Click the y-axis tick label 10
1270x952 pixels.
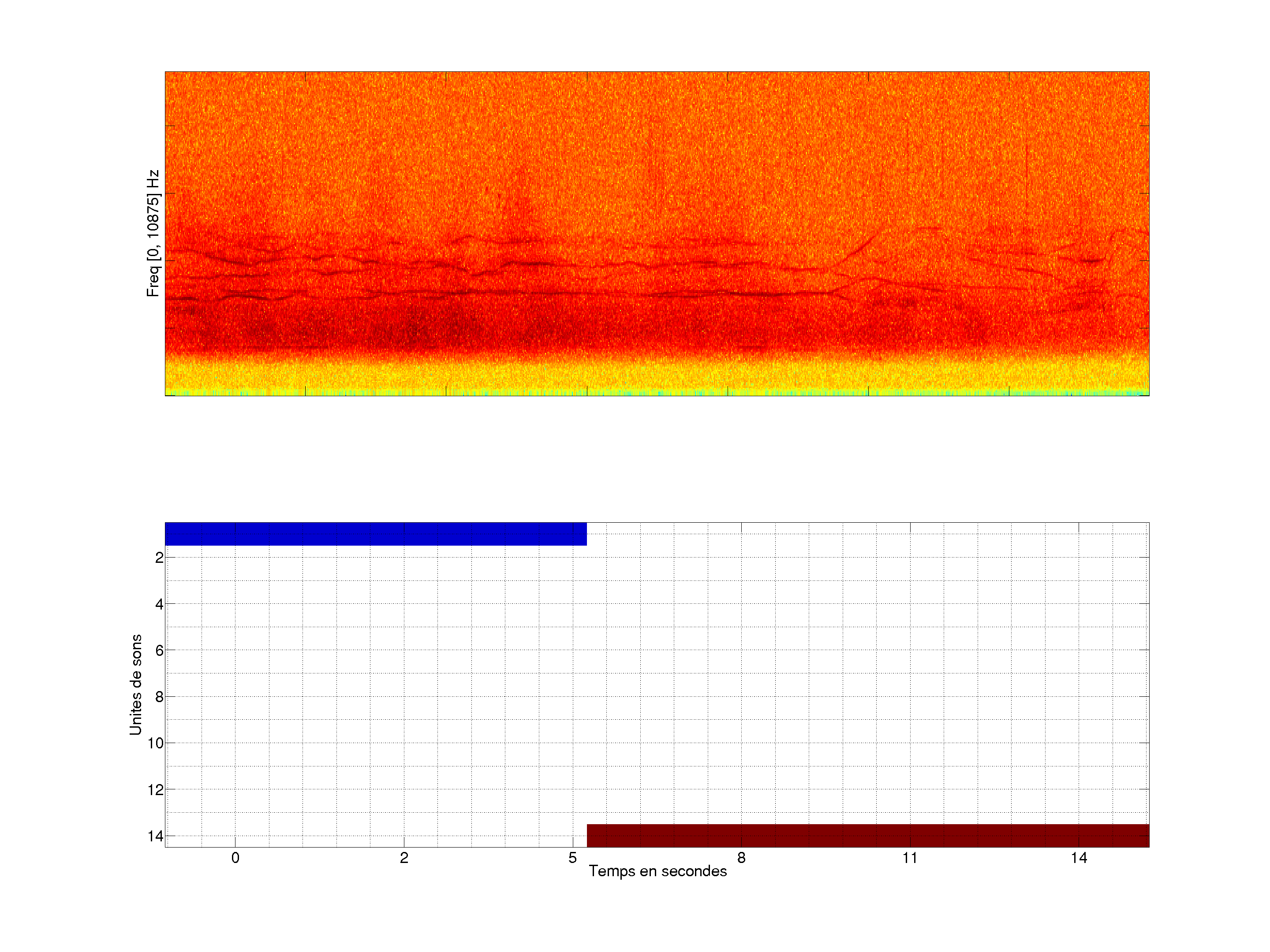156,743
